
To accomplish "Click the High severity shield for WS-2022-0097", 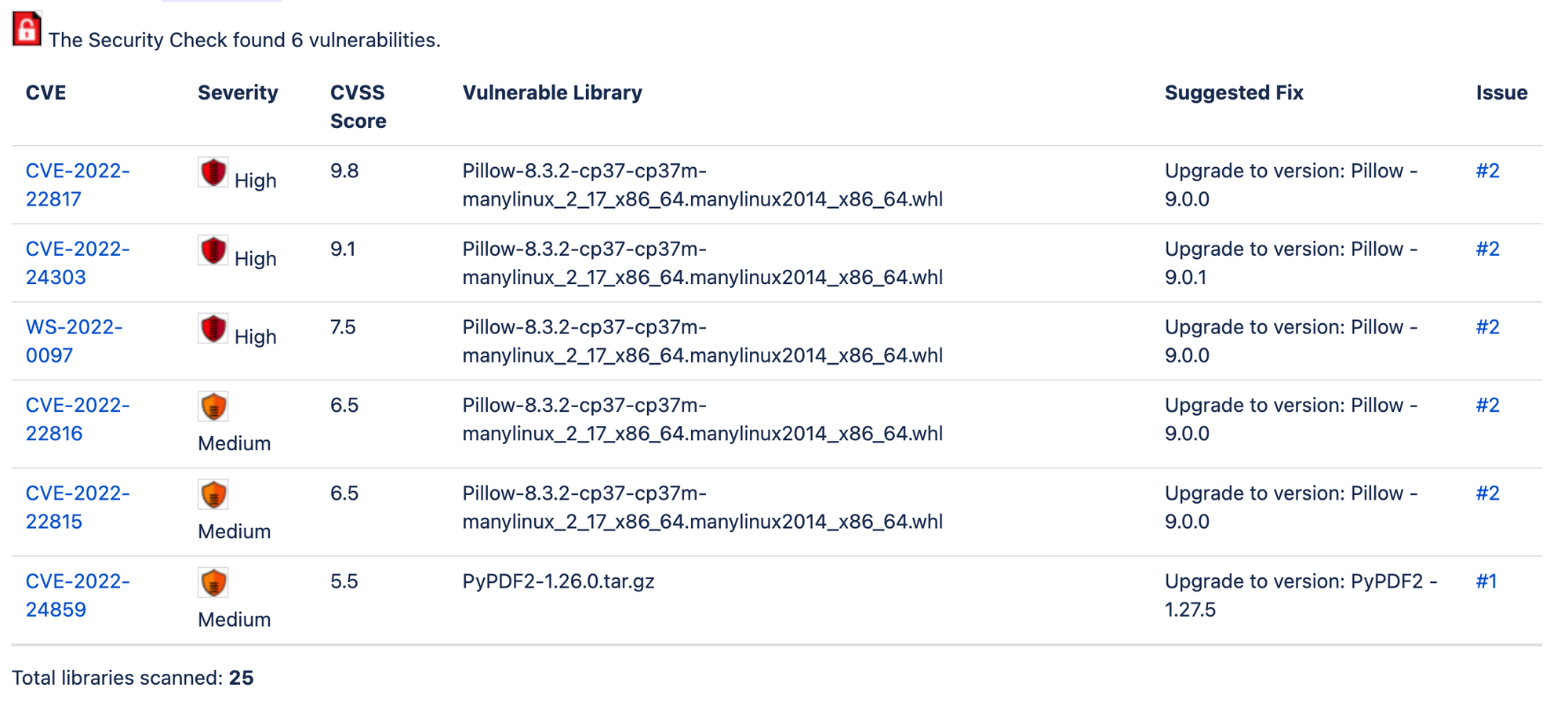I will point(213,329).
